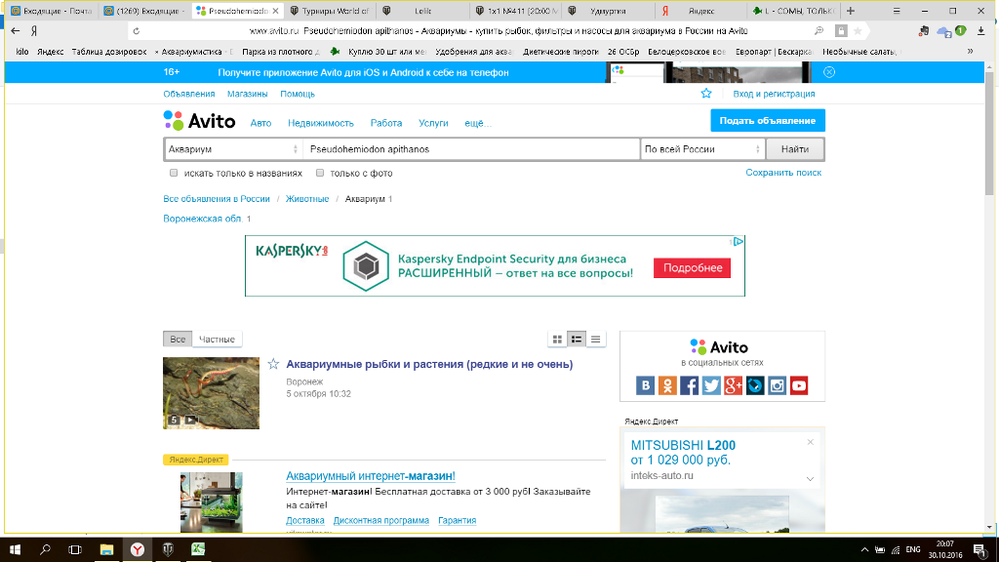Add the aquarium fish listing to favorites

273,364
